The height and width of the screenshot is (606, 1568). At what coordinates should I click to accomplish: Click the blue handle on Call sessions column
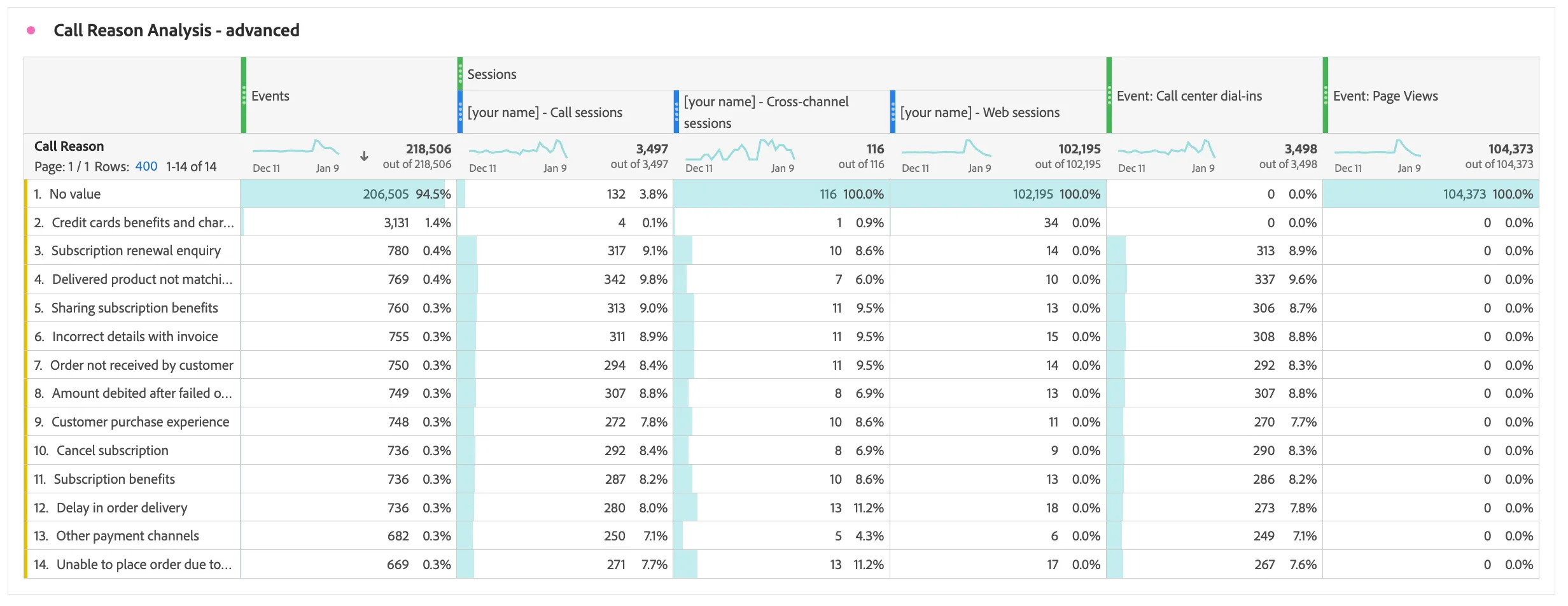(x=460, y=112)
